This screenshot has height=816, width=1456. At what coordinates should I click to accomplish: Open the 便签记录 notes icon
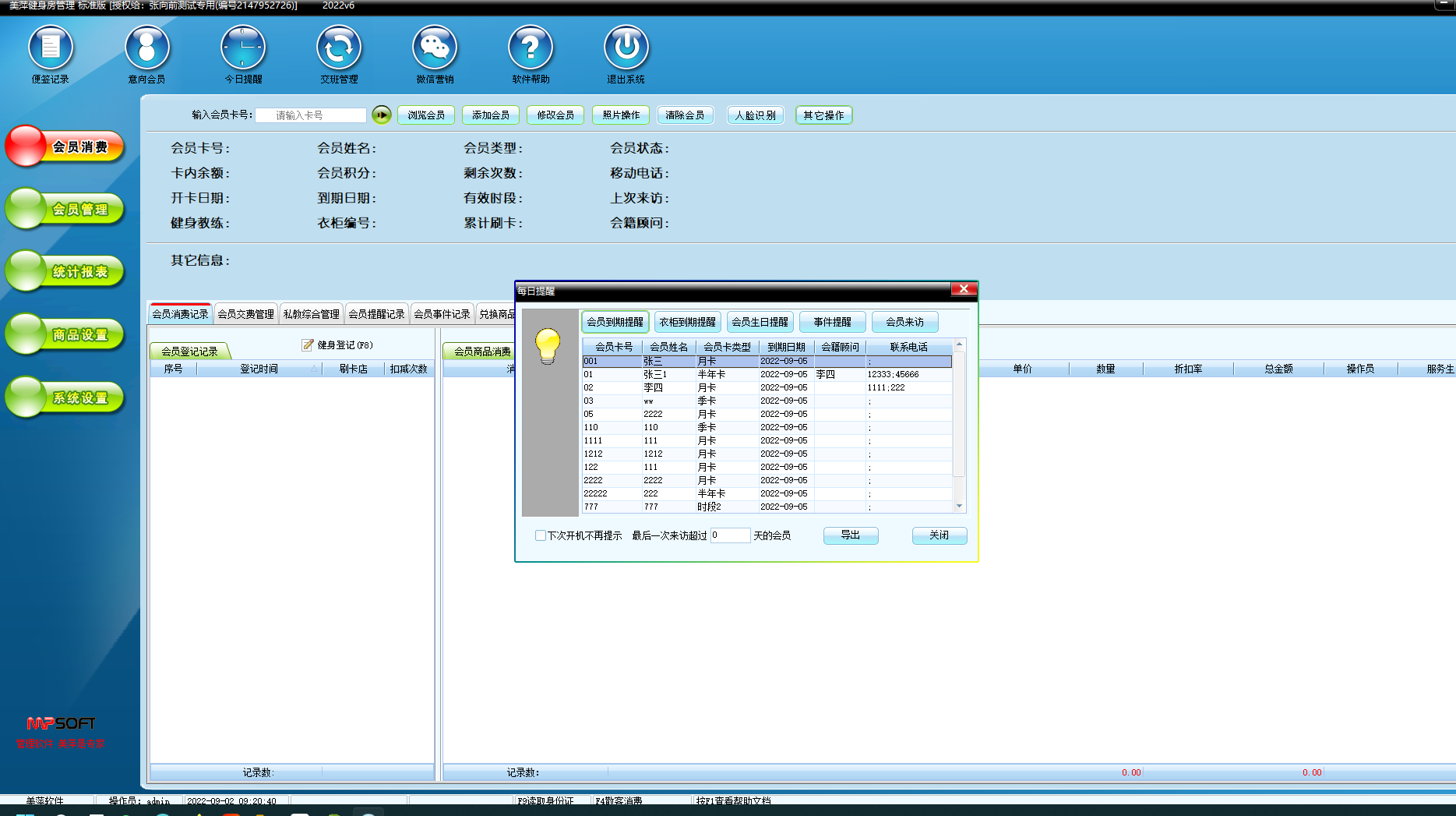click(51, 48)
